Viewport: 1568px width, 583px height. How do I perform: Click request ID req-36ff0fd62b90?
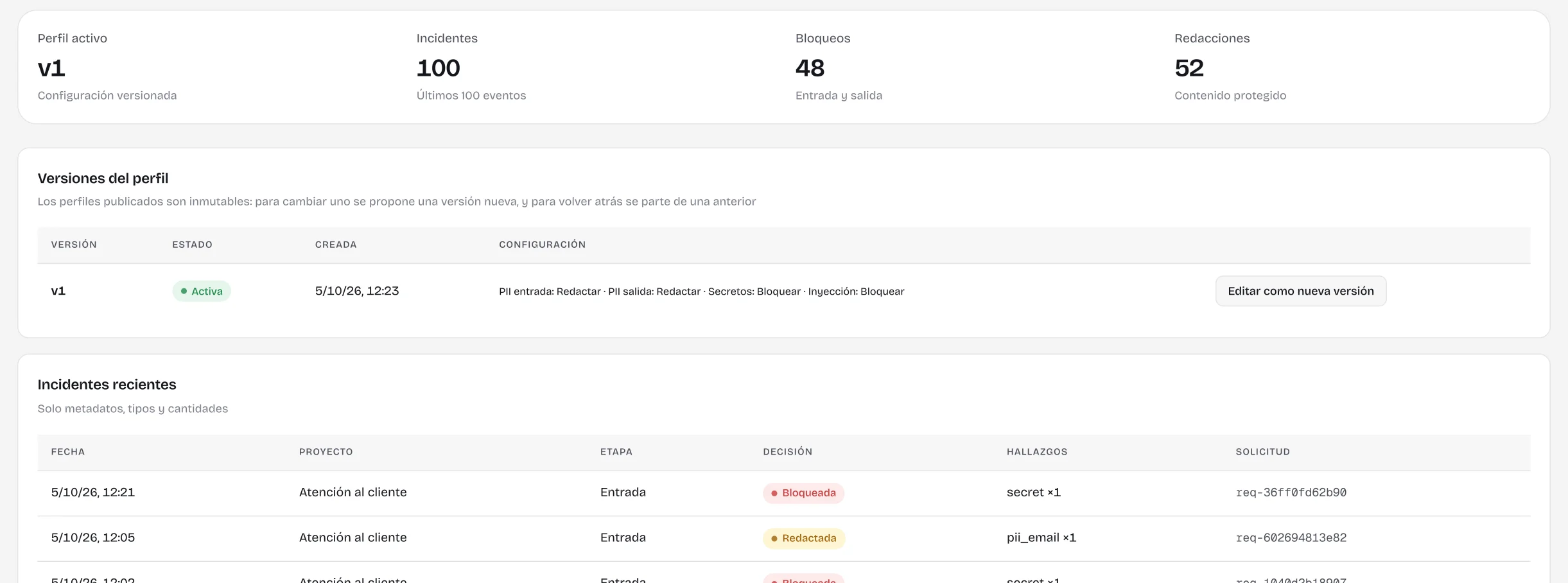(1291, 492)
